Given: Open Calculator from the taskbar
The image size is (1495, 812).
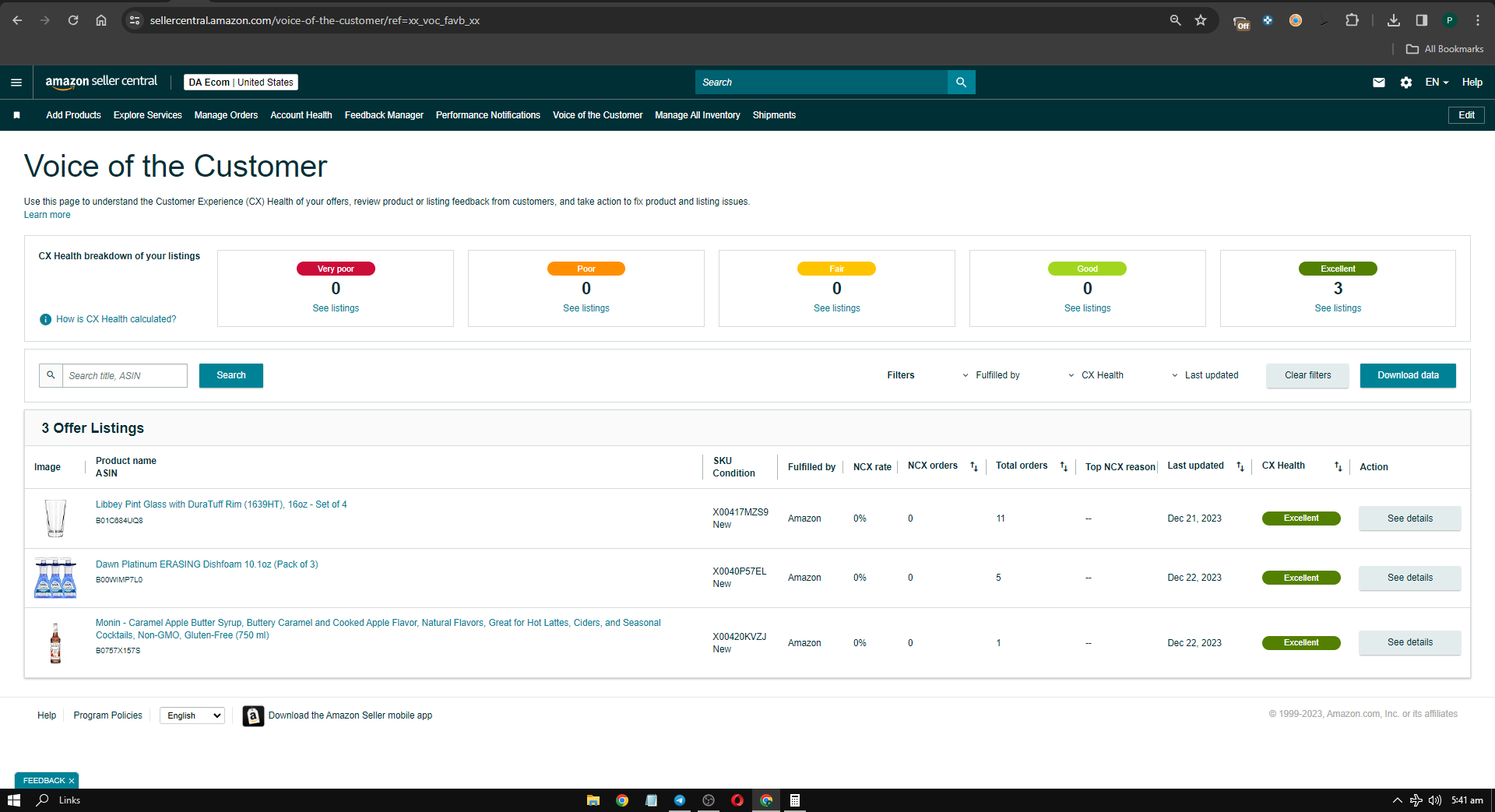Looking at the screenshot, I should [x=795, y=800].
